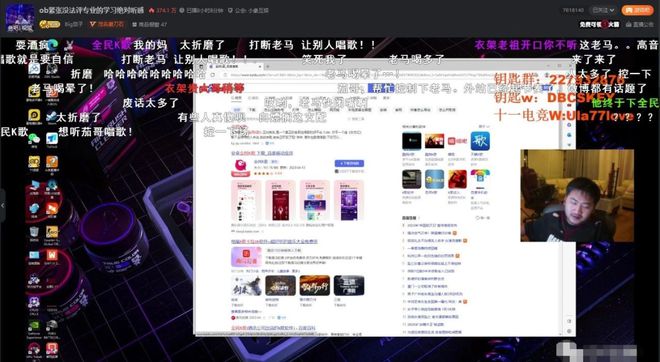The image size is (660, 362).
Task: Open the 剑来 game thumbnail
Action: pyautogui.click(x=246, y=286)
